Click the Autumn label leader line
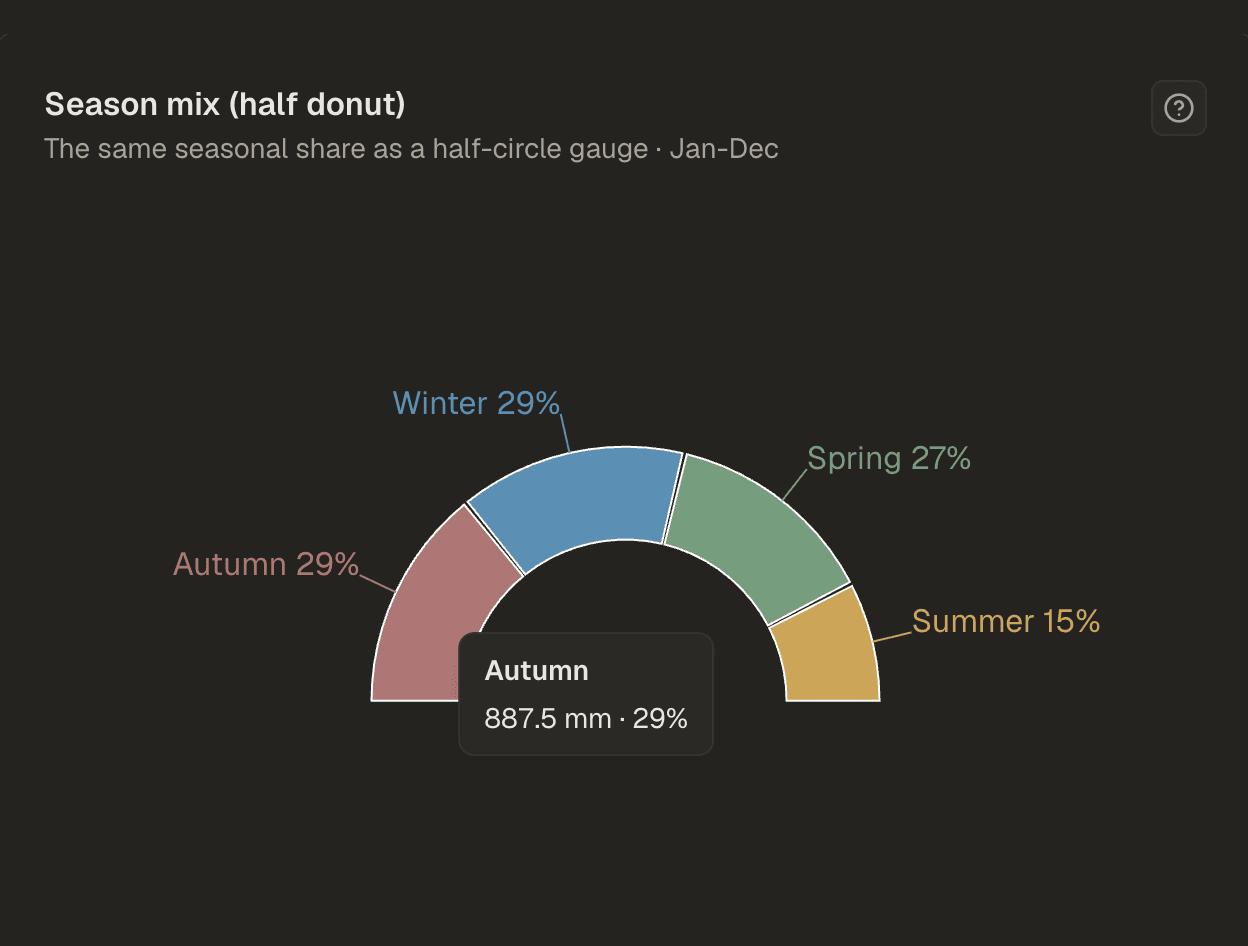1248x946 pixels. pos(376,581)
